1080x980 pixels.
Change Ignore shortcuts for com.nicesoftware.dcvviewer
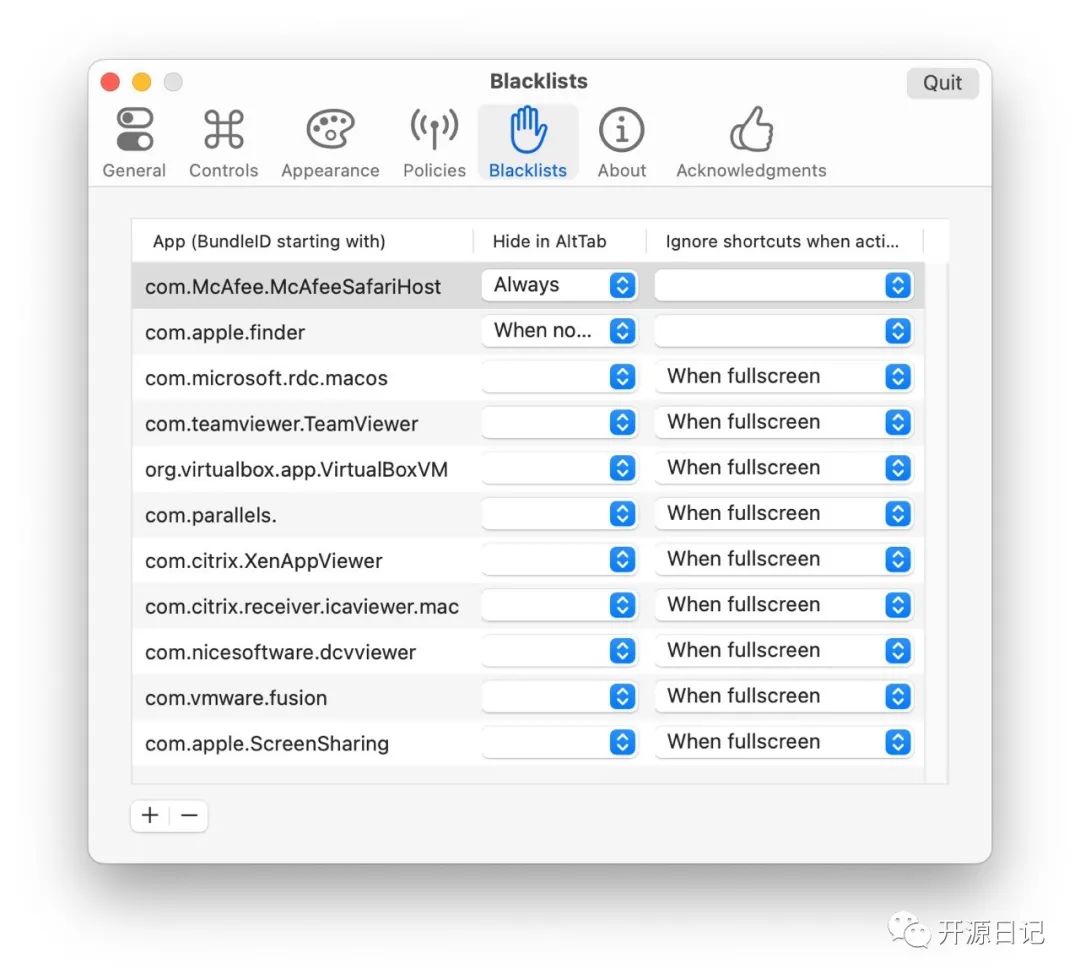784,651
